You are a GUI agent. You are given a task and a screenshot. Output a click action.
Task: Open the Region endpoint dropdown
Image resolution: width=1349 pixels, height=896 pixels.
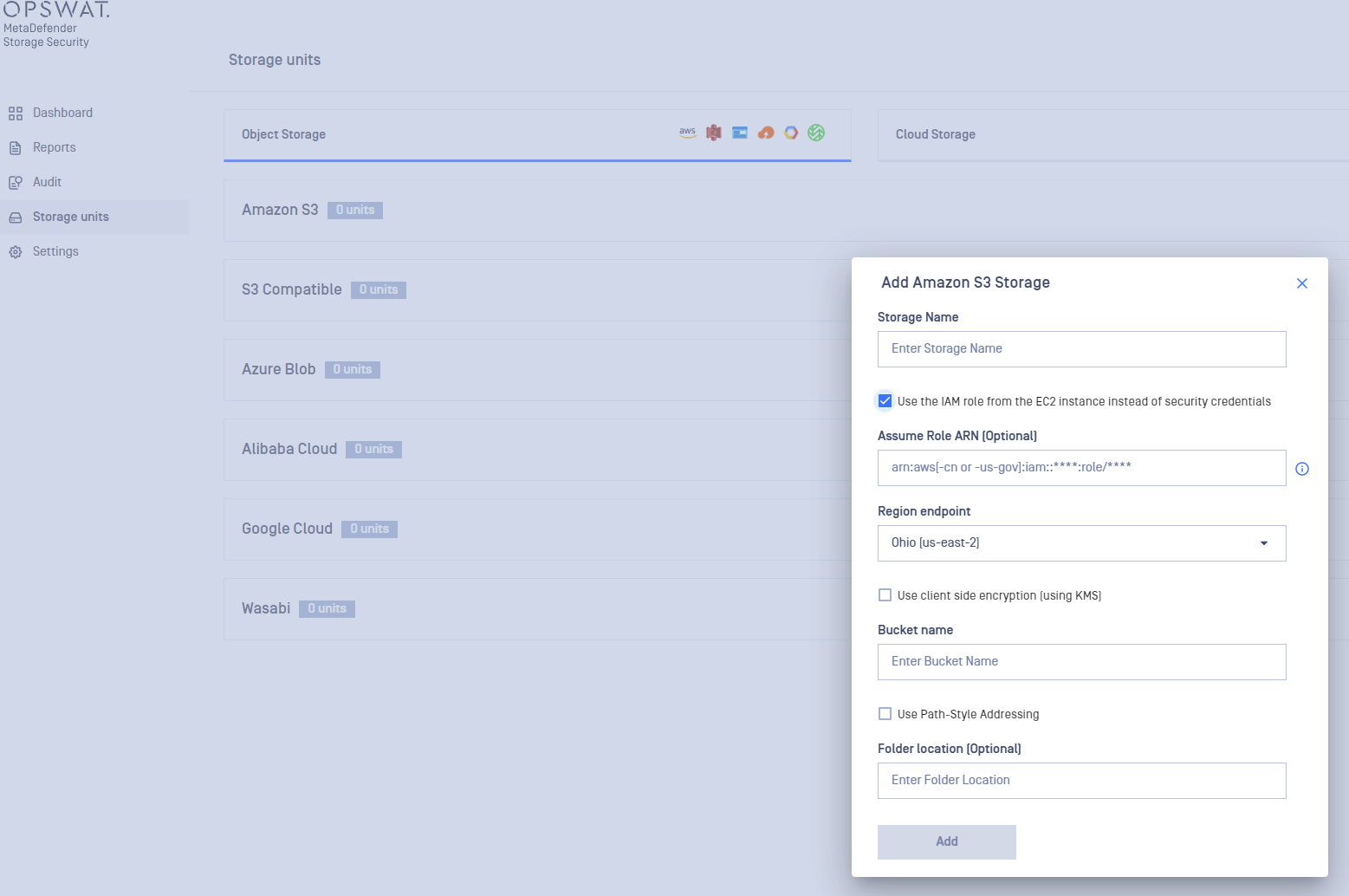coord(1082,543)
